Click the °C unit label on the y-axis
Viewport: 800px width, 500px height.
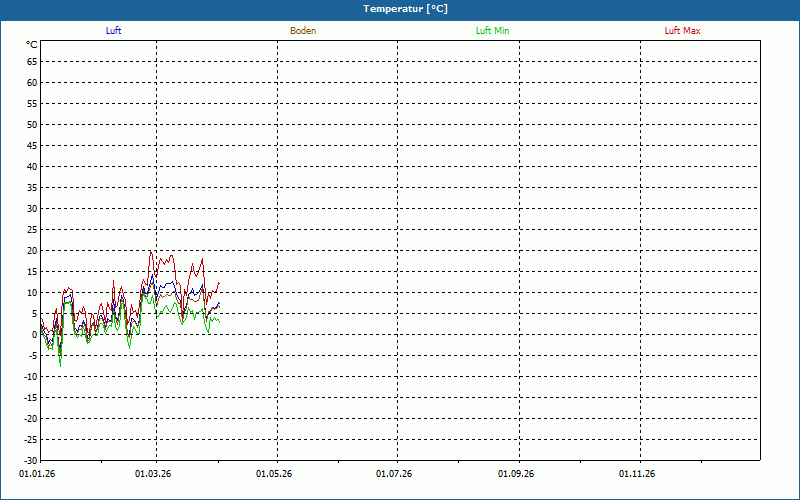coord(31,45)
